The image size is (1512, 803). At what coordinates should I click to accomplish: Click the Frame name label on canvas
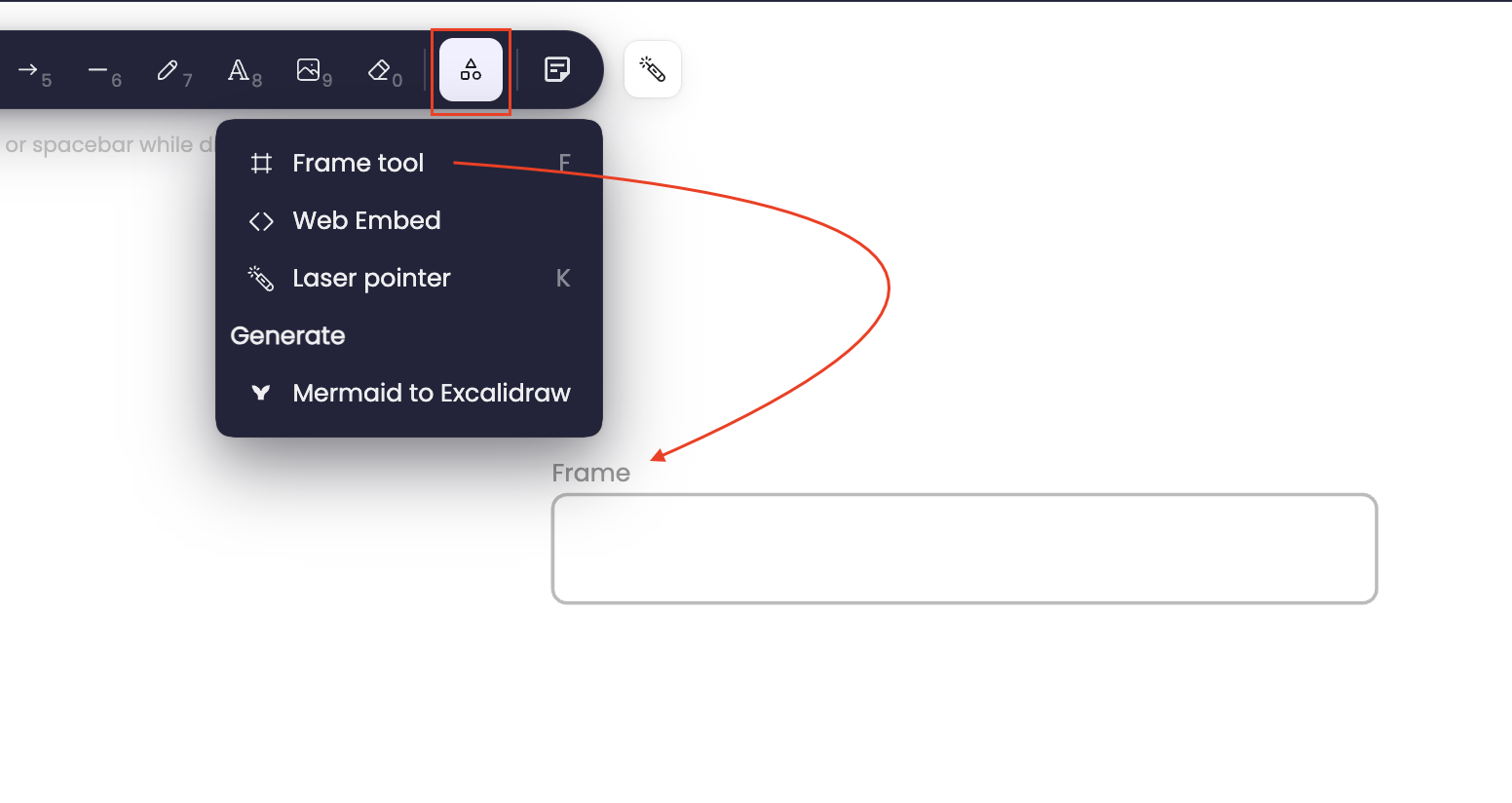click(x=590, y=473)
